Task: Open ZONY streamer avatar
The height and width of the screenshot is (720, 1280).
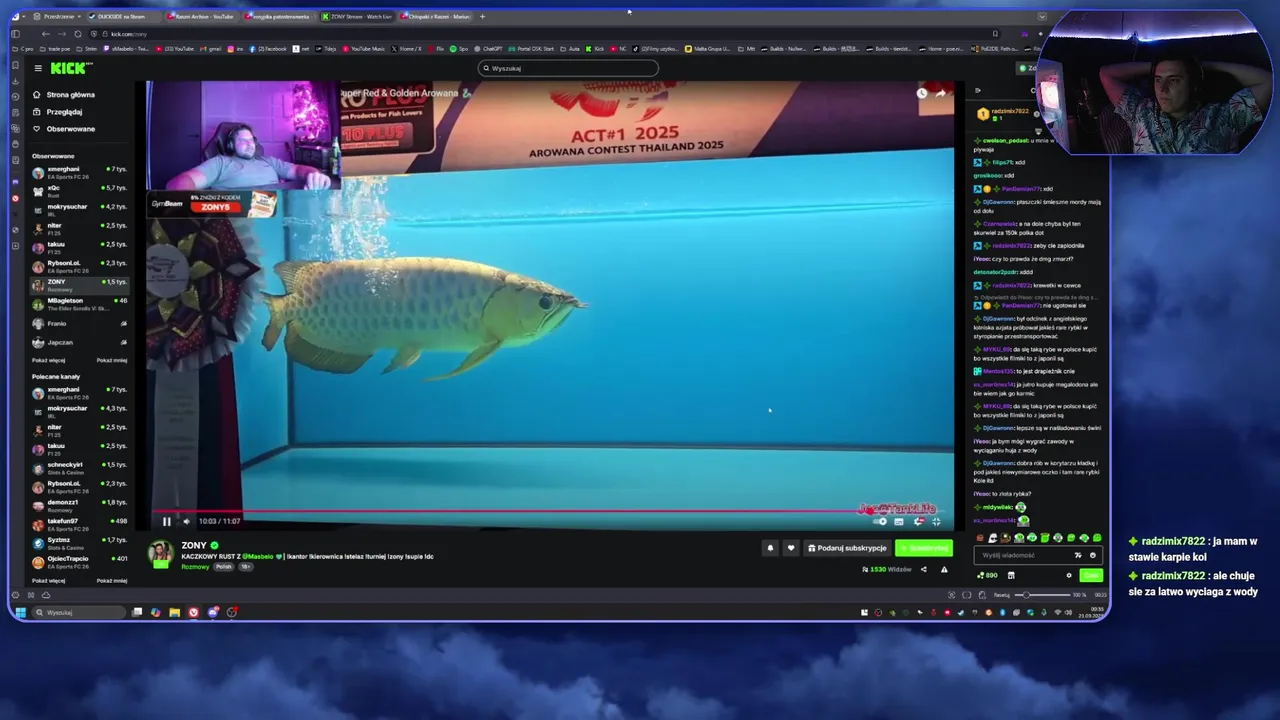Action: [x=160, y=554]
